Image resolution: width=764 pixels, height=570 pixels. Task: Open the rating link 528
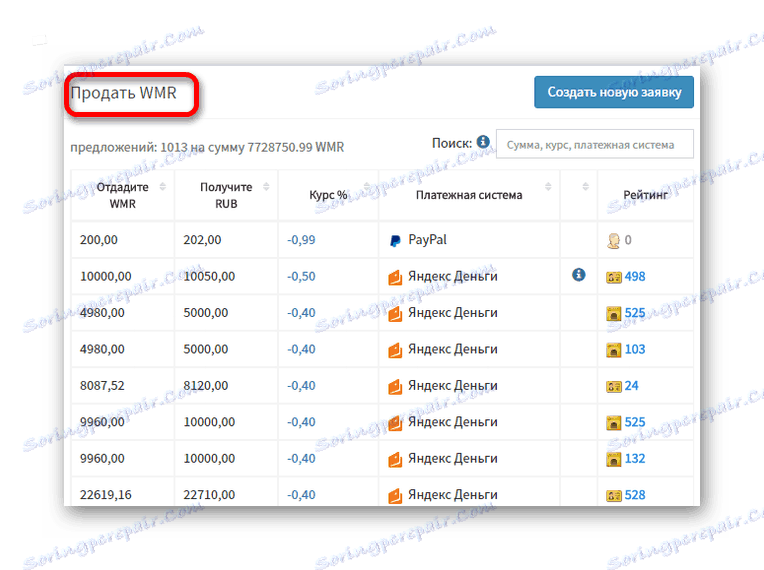(635, 494)
